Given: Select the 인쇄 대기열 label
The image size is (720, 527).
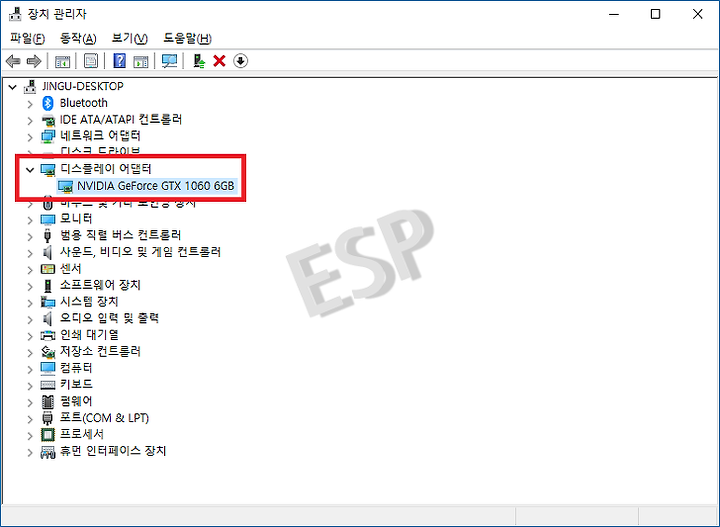Looking at the screenshot, I should (89, 335).
